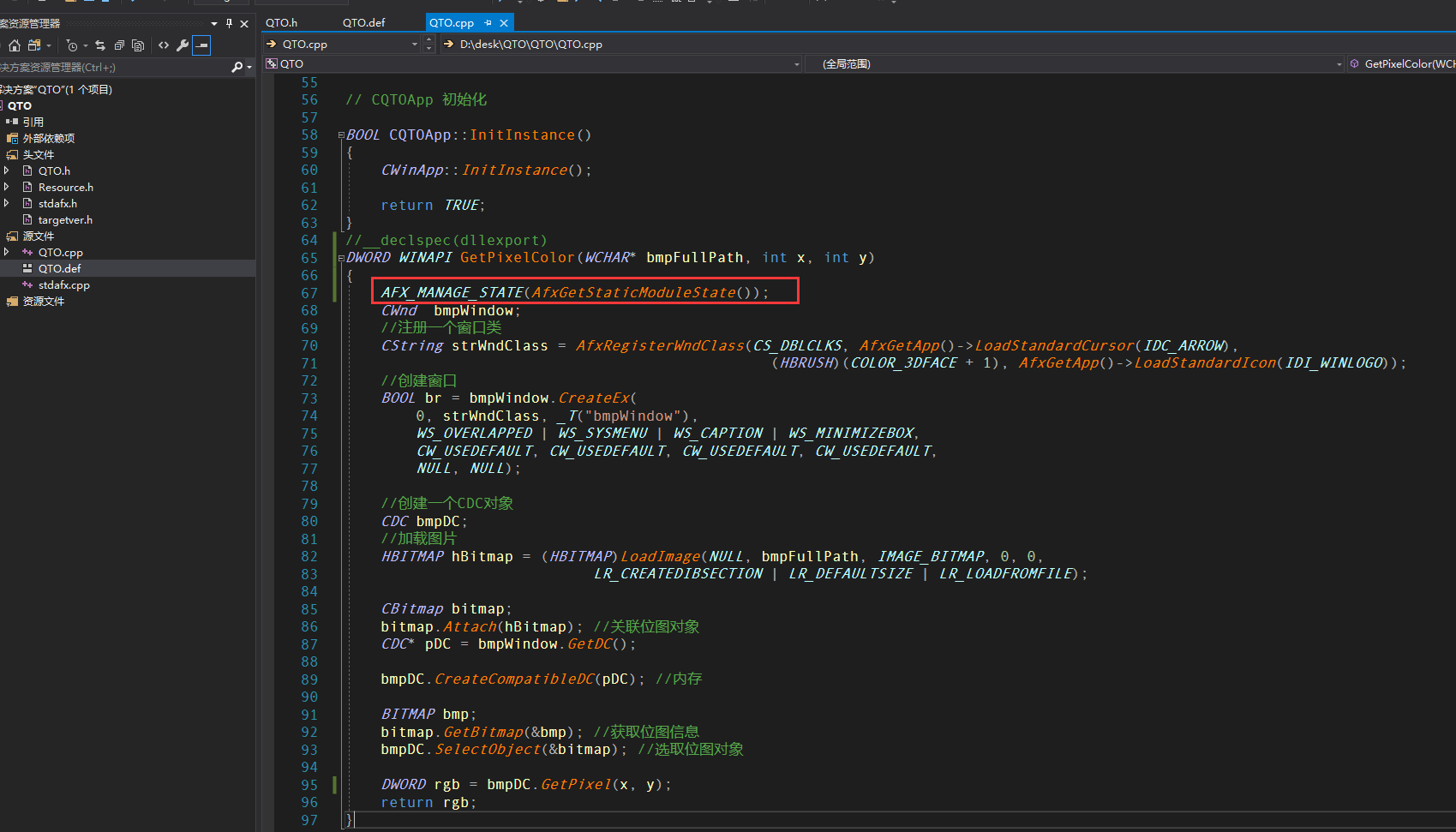Screen dimensions: 1456x832
Task: Select QTO.def in Solution Explorer
Action: pos(59,268)
